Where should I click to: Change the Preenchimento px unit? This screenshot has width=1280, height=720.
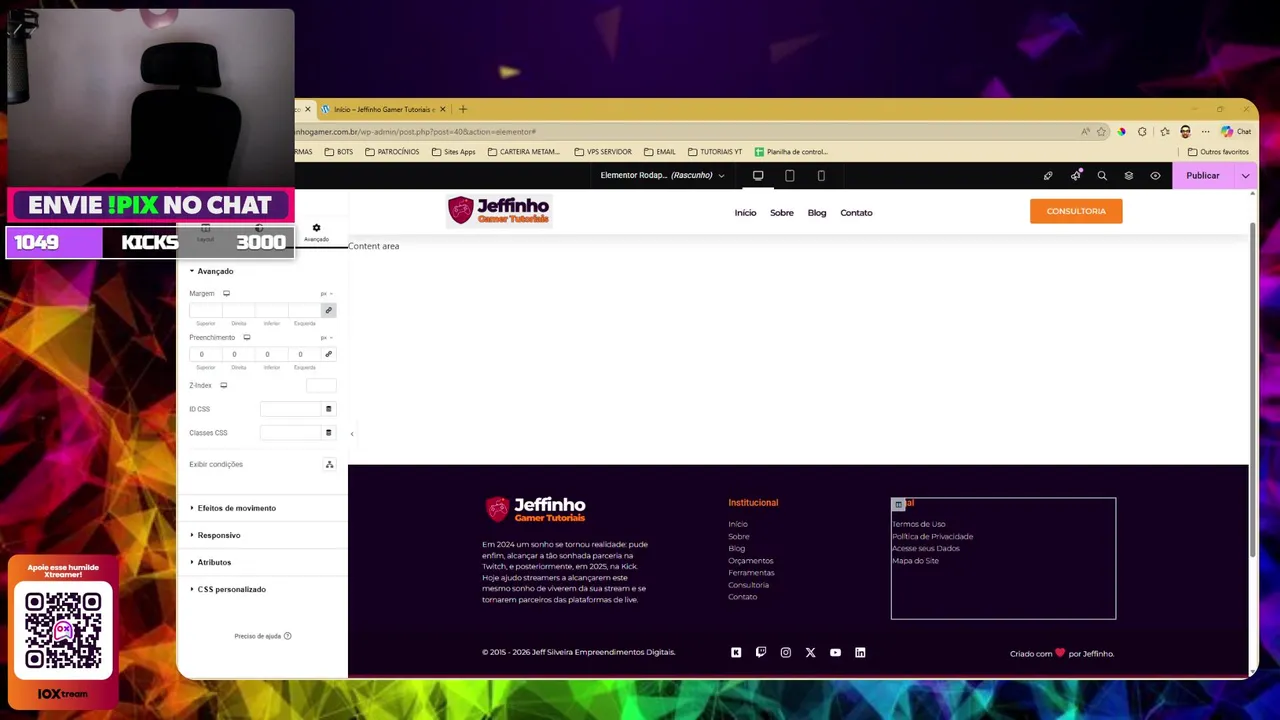[326, 338]
